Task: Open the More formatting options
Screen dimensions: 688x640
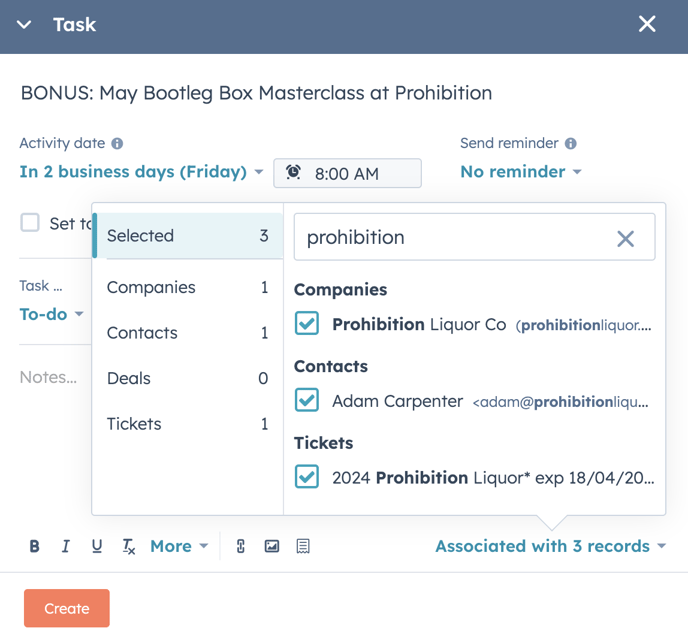Action: [x=179, y=546]
